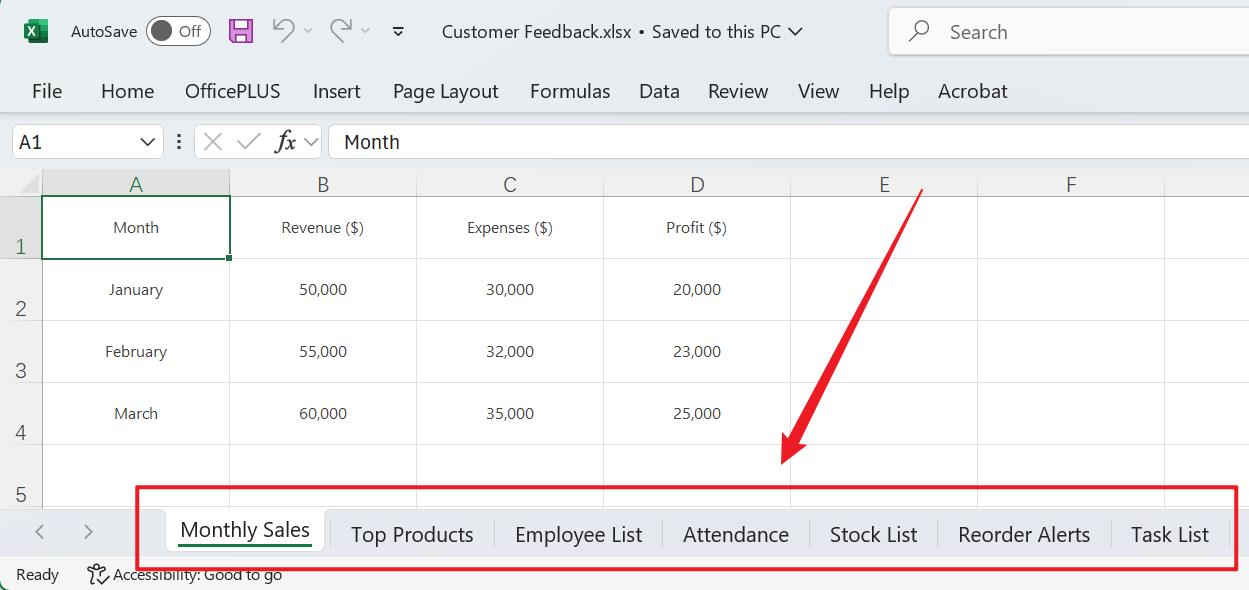Viewport: 1249px width, 590px height.
Task: Expand the file name save location chevron
Action: point(796,31)
